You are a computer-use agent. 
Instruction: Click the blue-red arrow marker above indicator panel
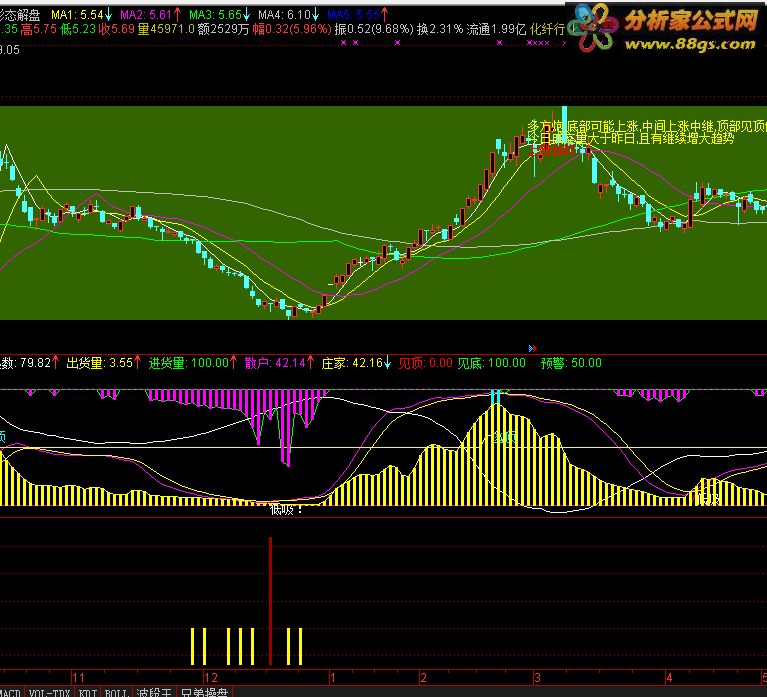click(533, 348)
